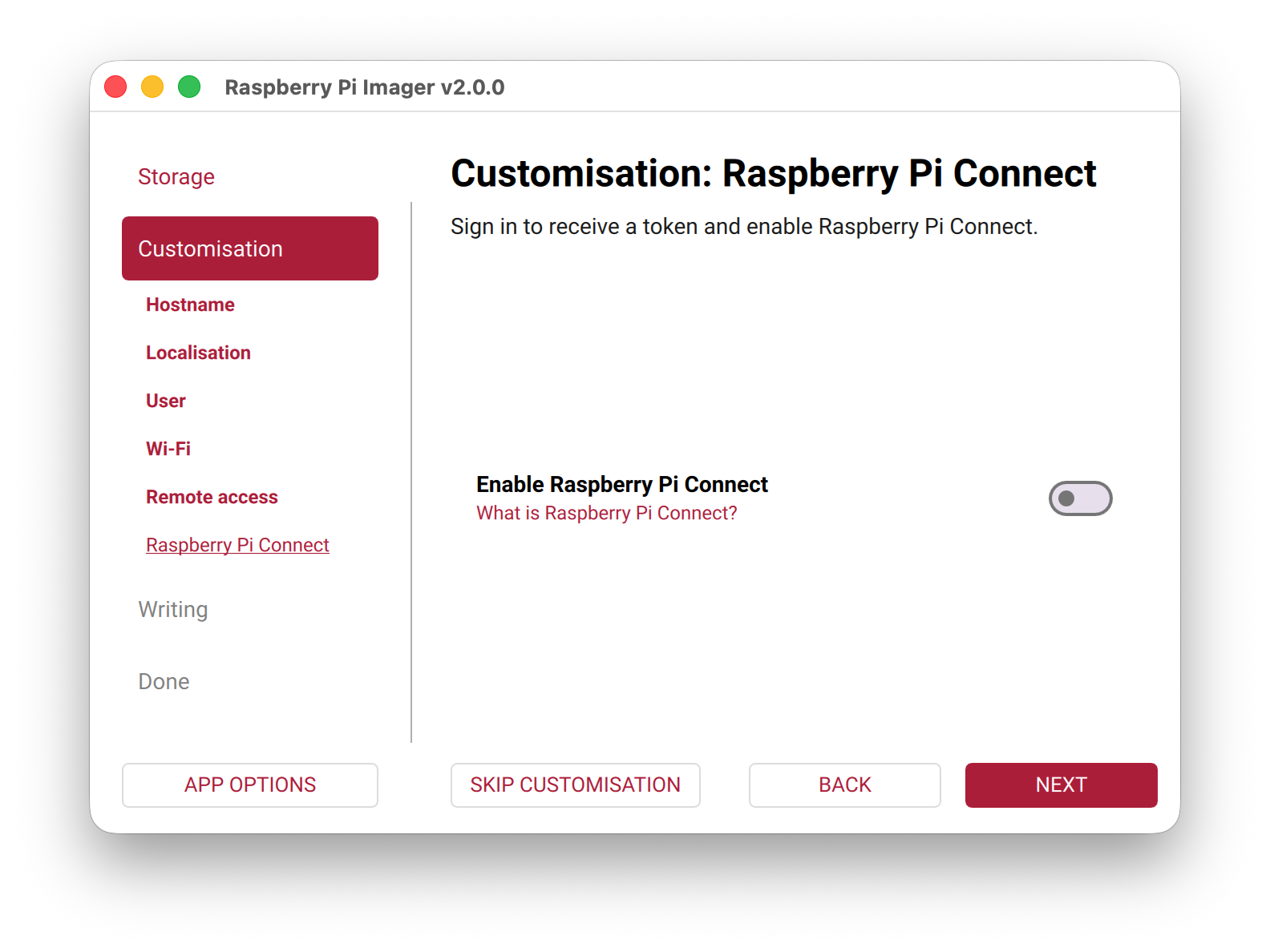Select Raspberry Pi Connect in the sidebar
Screen dimensions: 1270x952
[x=237, y=545]
